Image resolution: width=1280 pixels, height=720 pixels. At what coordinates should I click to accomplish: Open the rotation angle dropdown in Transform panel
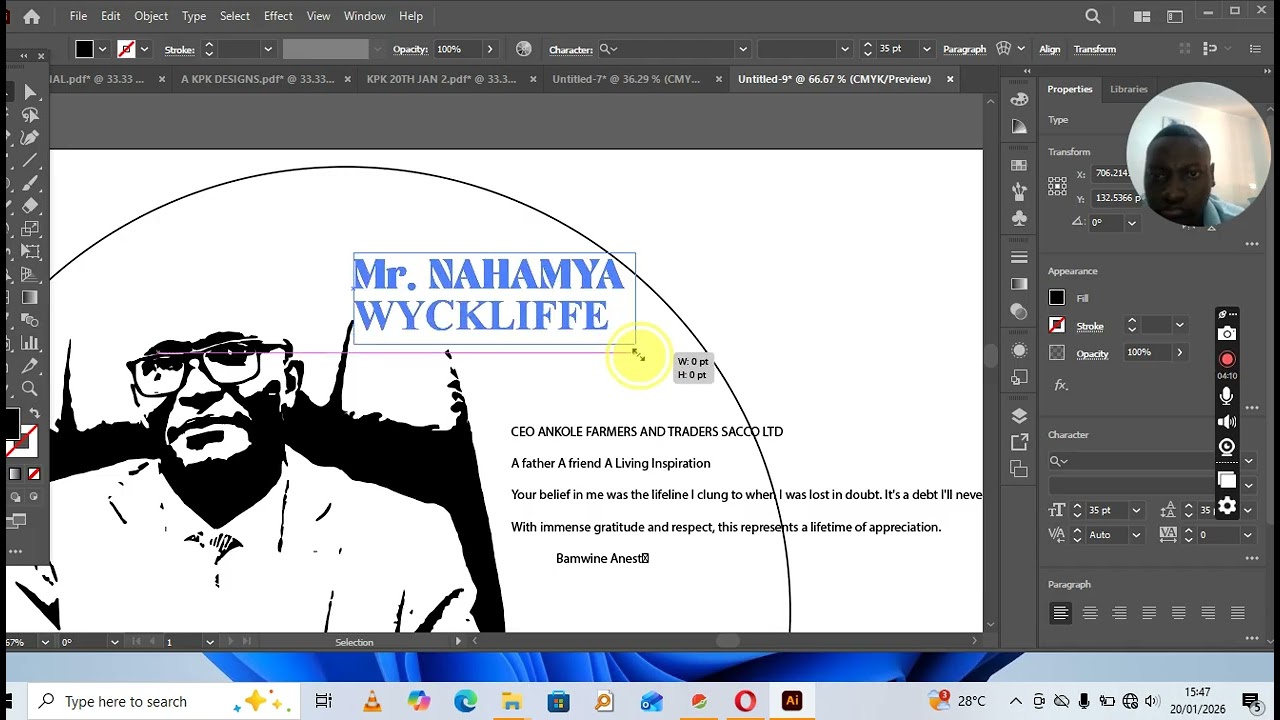1131,222
